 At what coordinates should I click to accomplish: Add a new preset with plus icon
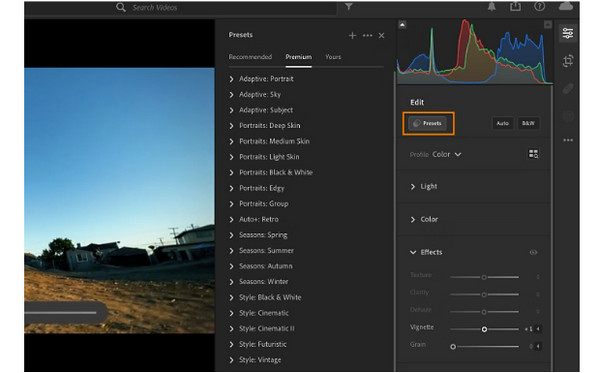point(352,36)
